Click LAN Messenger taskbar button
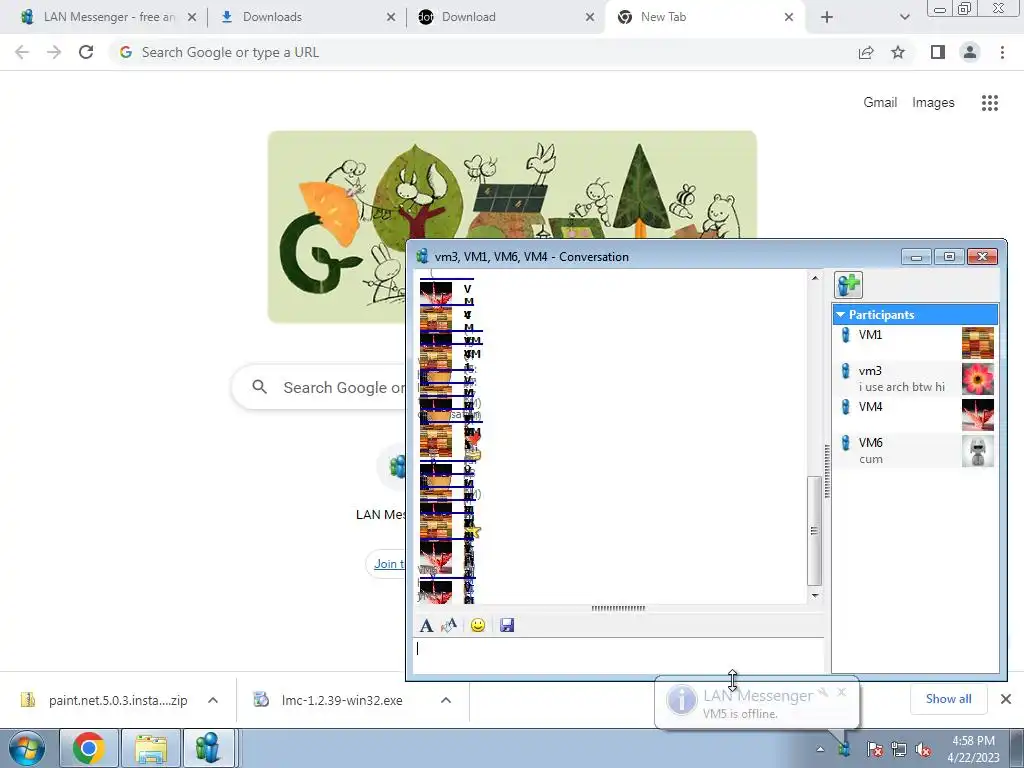 click(x=207, y=748)
